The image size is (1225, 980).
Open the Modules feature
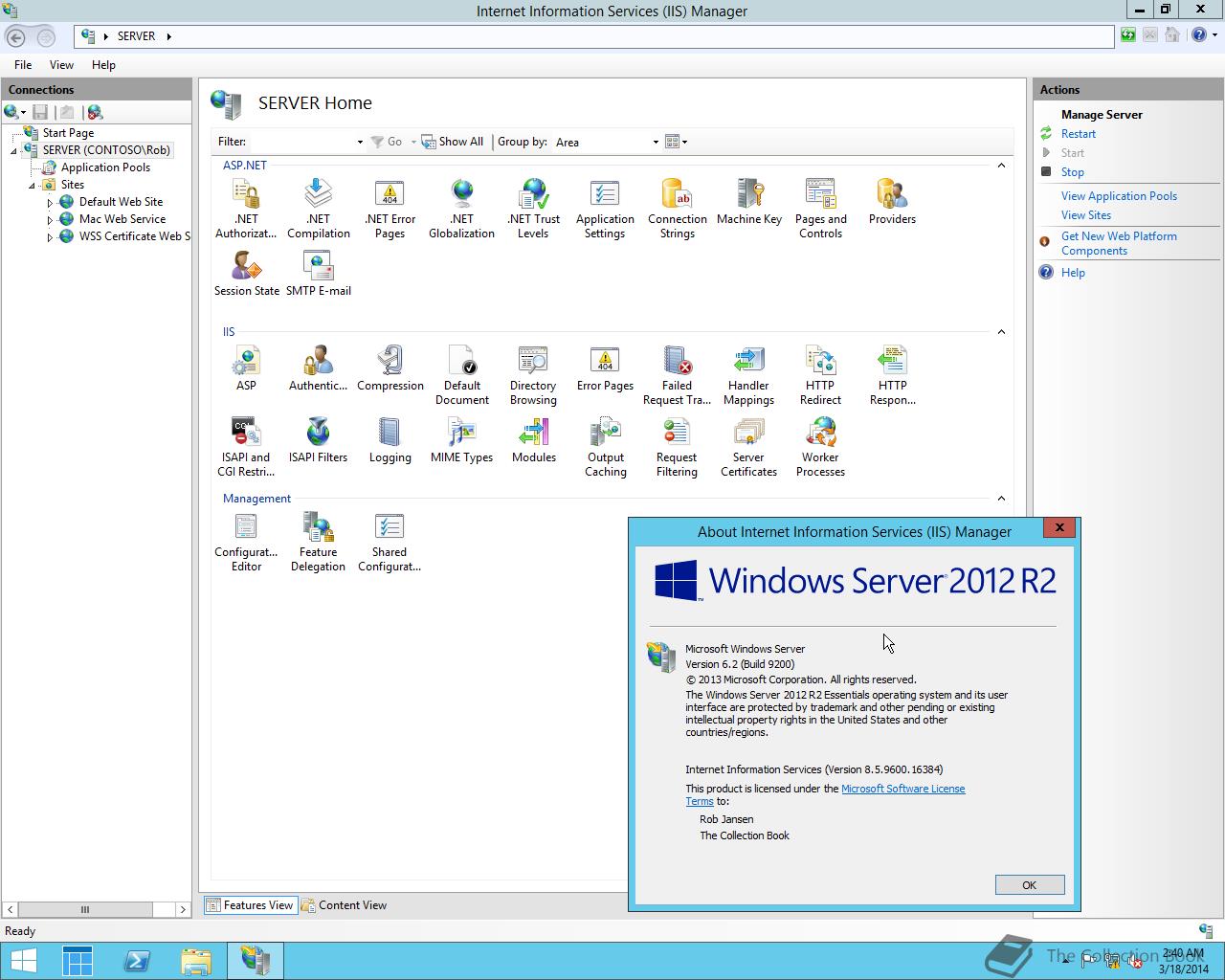coord(533,440)
